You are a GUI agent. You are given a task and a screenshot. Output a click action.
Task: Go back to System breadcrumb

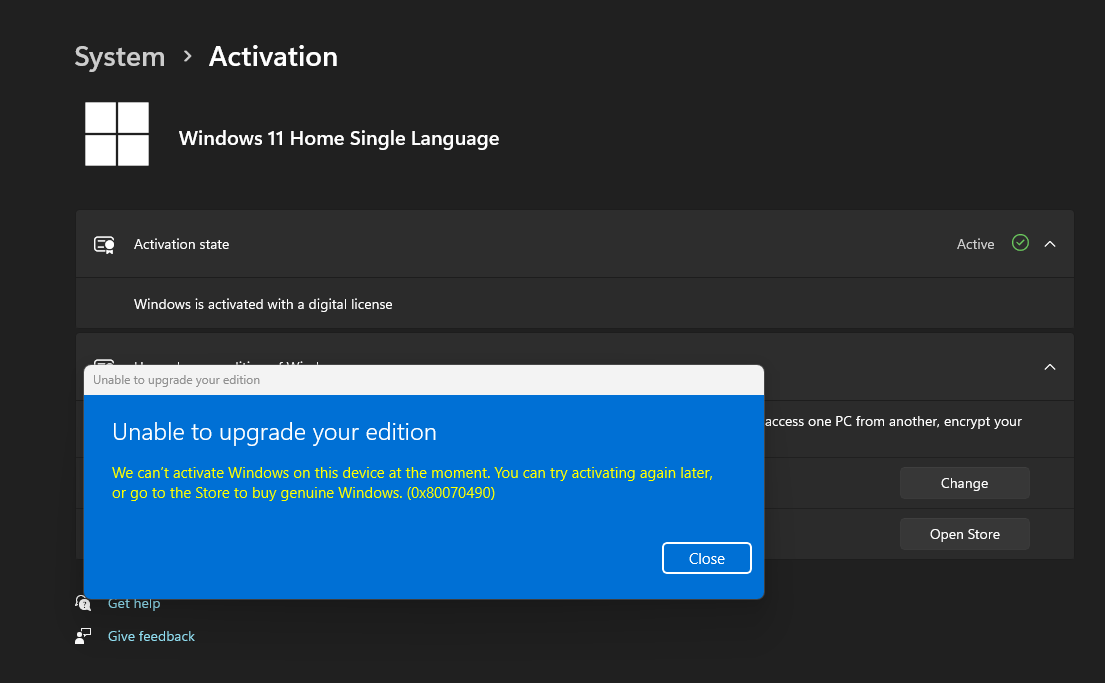120,56
